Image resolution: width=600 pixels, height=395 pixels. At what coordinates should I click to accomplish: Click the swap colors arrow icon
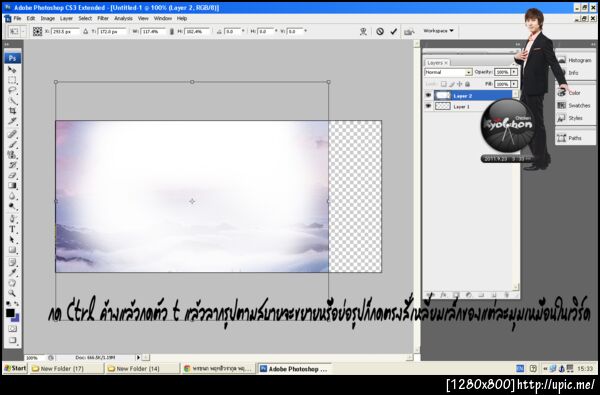(x=16, y=304)
